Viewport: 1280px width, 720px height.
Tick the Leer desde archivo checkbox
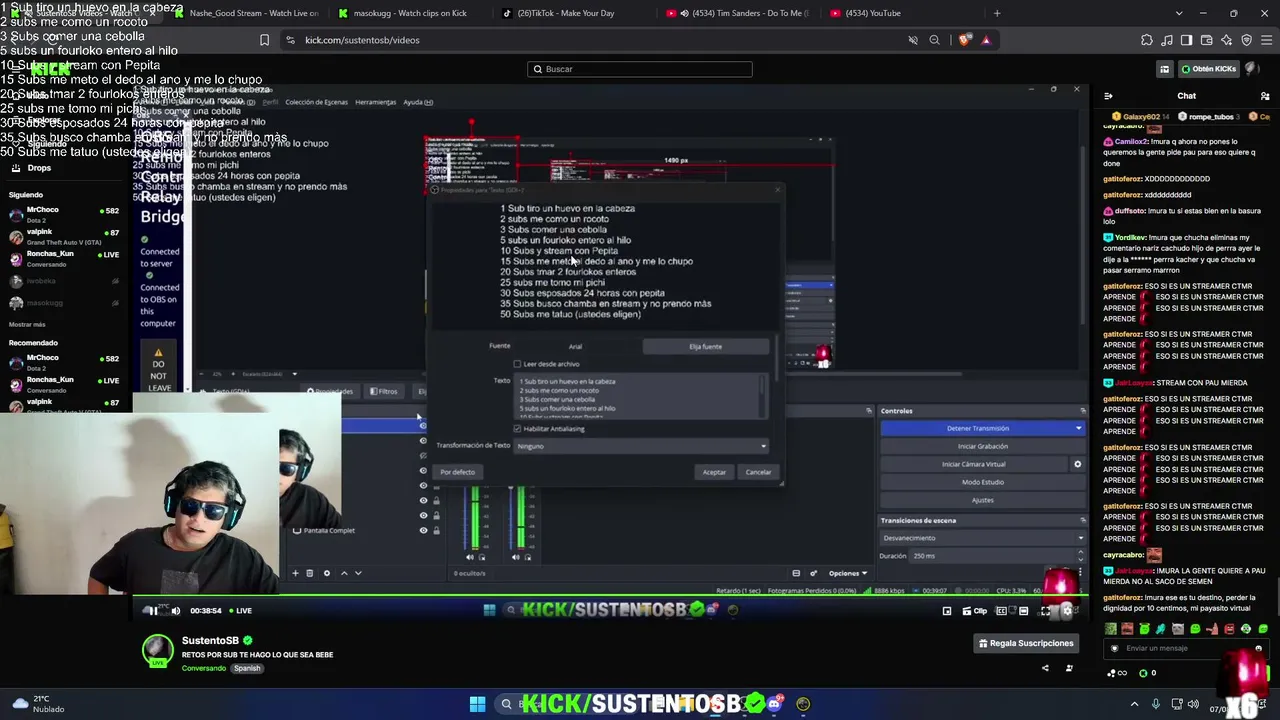(x=517, y=364)
